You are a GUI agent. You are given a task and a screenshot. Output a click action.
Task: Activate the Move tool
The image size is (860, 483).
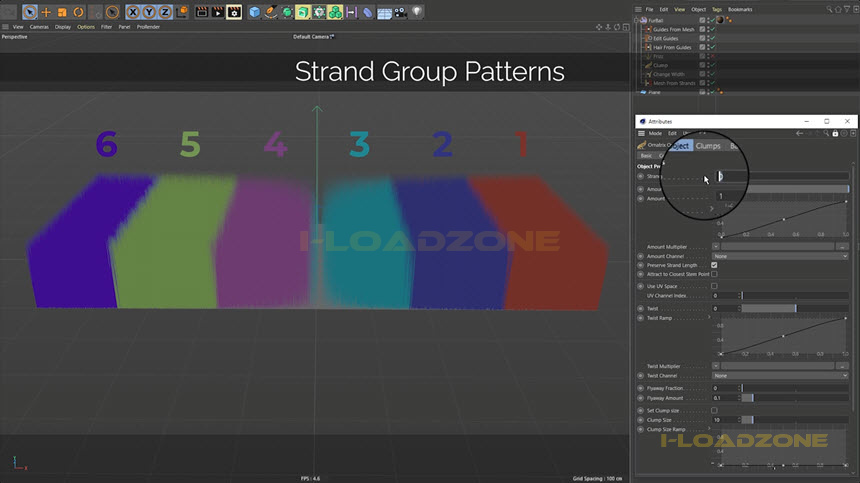[46, 12]
